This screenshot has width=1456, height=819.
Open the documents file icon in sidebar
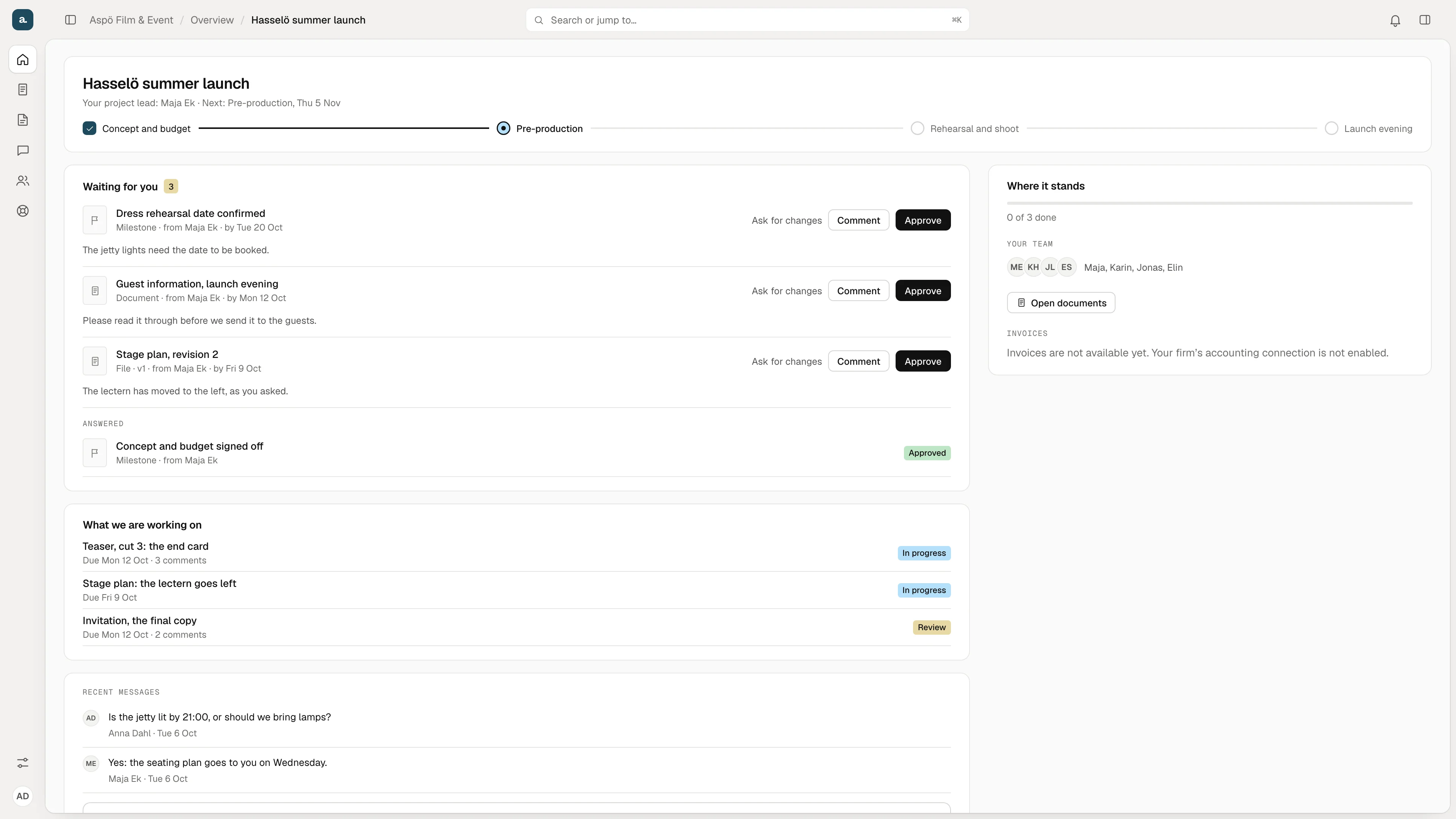coord(23,120)
